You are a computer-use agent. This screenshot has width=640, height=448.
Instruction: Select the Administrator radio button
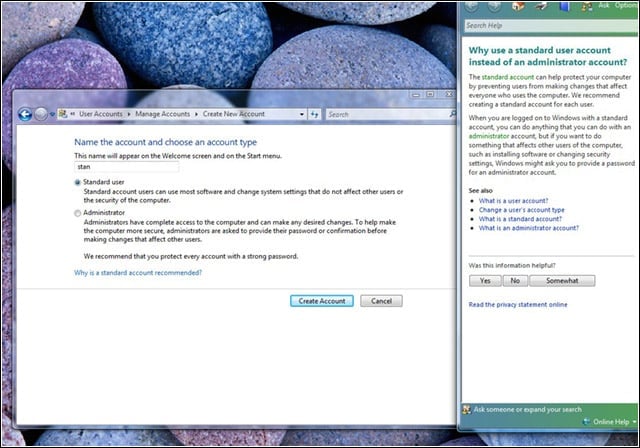(78, 213)
